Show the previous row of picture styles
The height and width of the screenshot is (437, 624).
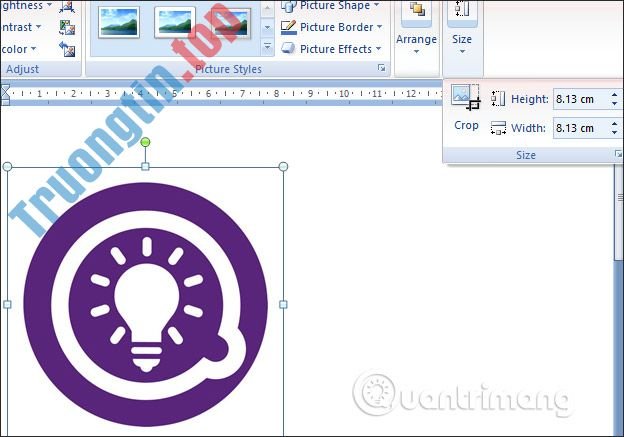tap(267, 8)
